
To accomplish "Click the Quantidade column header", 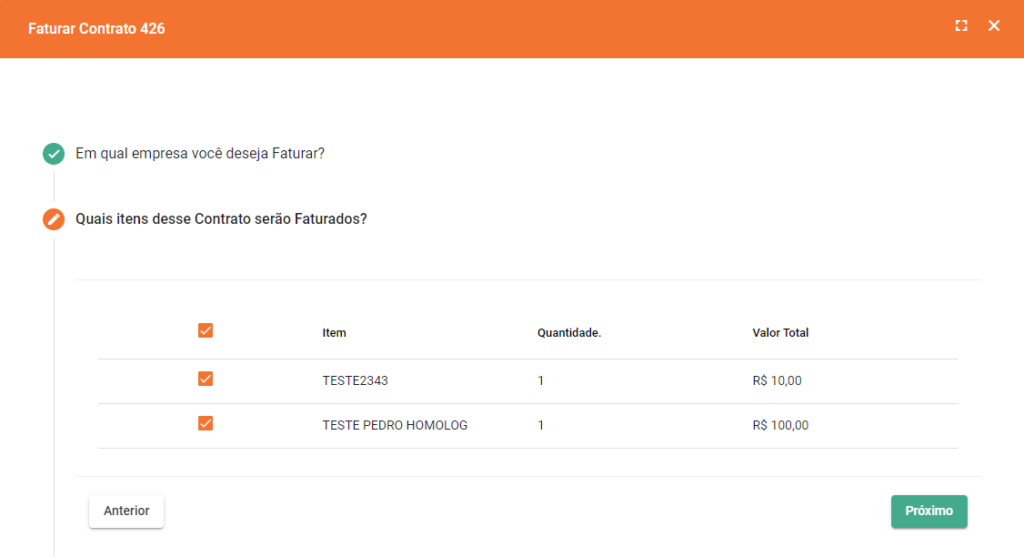I will point(569,333).
